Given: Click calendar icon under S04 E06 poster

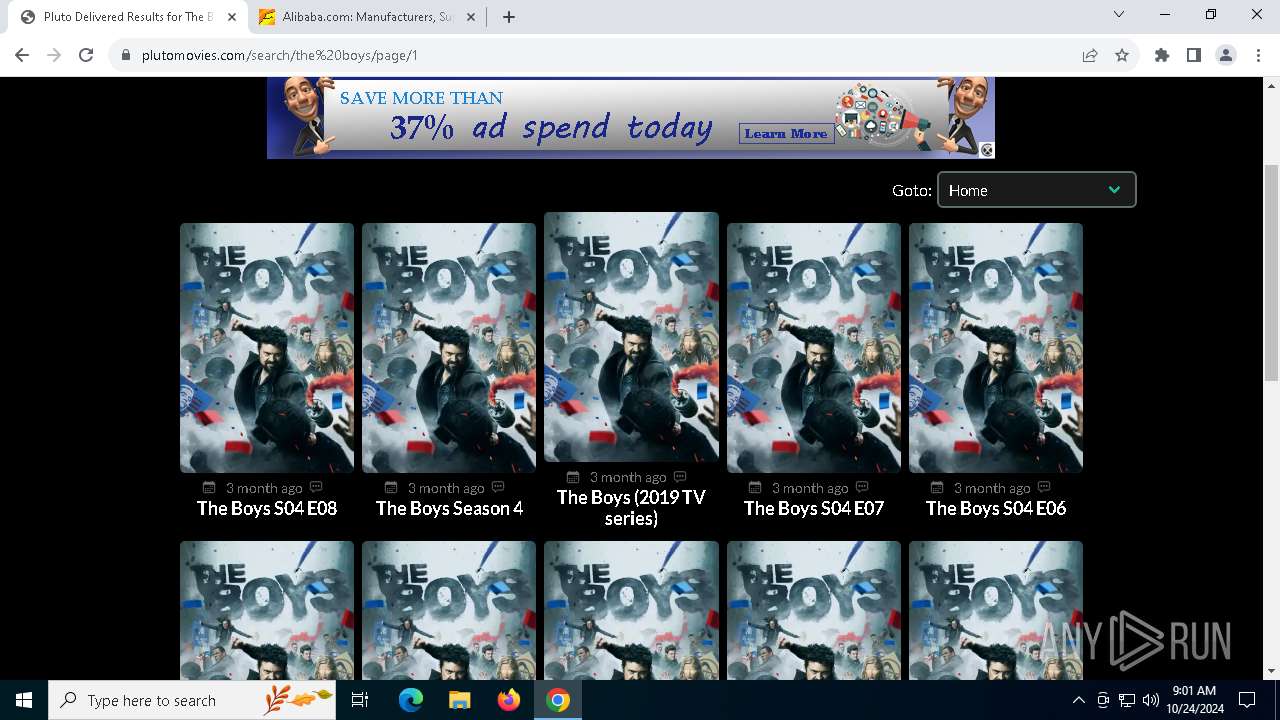Looking at the screenshot, I should pyautogui.click(x=937, y=487).
